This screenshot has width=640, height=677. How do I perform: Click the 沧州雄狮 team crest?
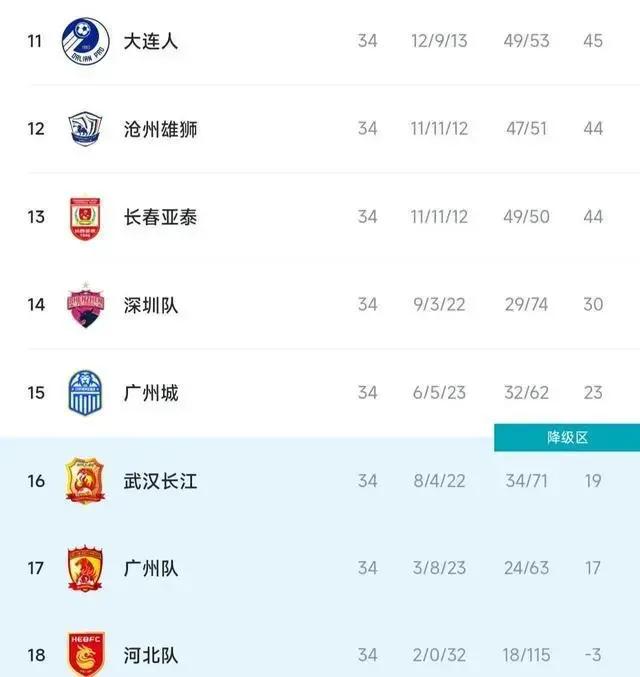pyautogui.click(x=83, y=129)
